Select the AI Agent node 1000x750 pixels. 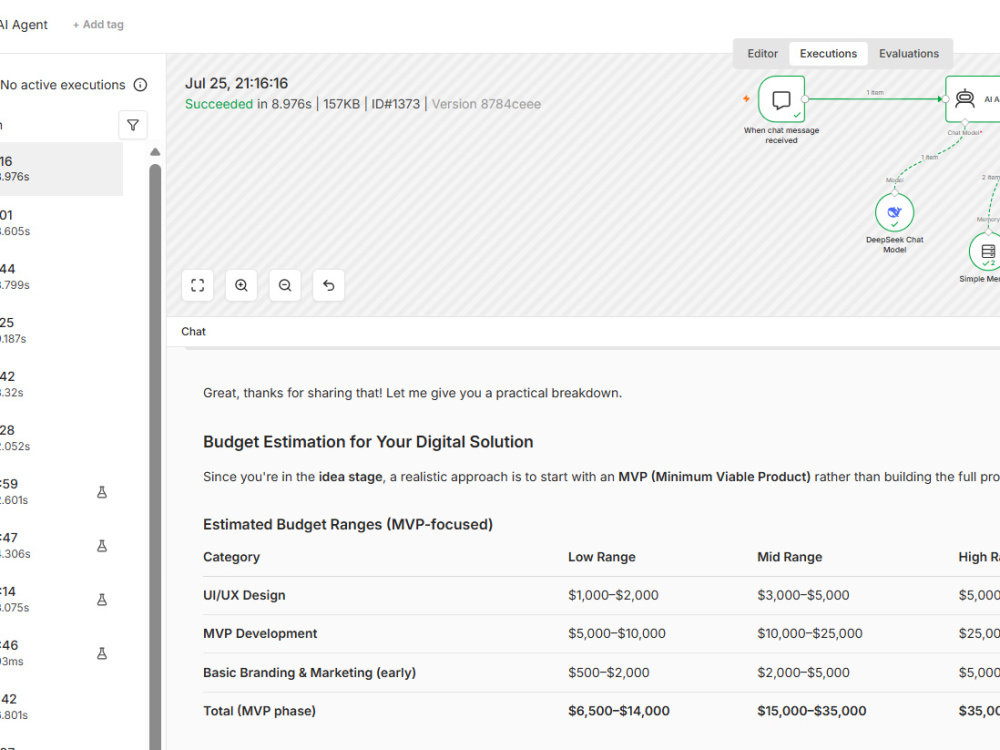(973, 99)
